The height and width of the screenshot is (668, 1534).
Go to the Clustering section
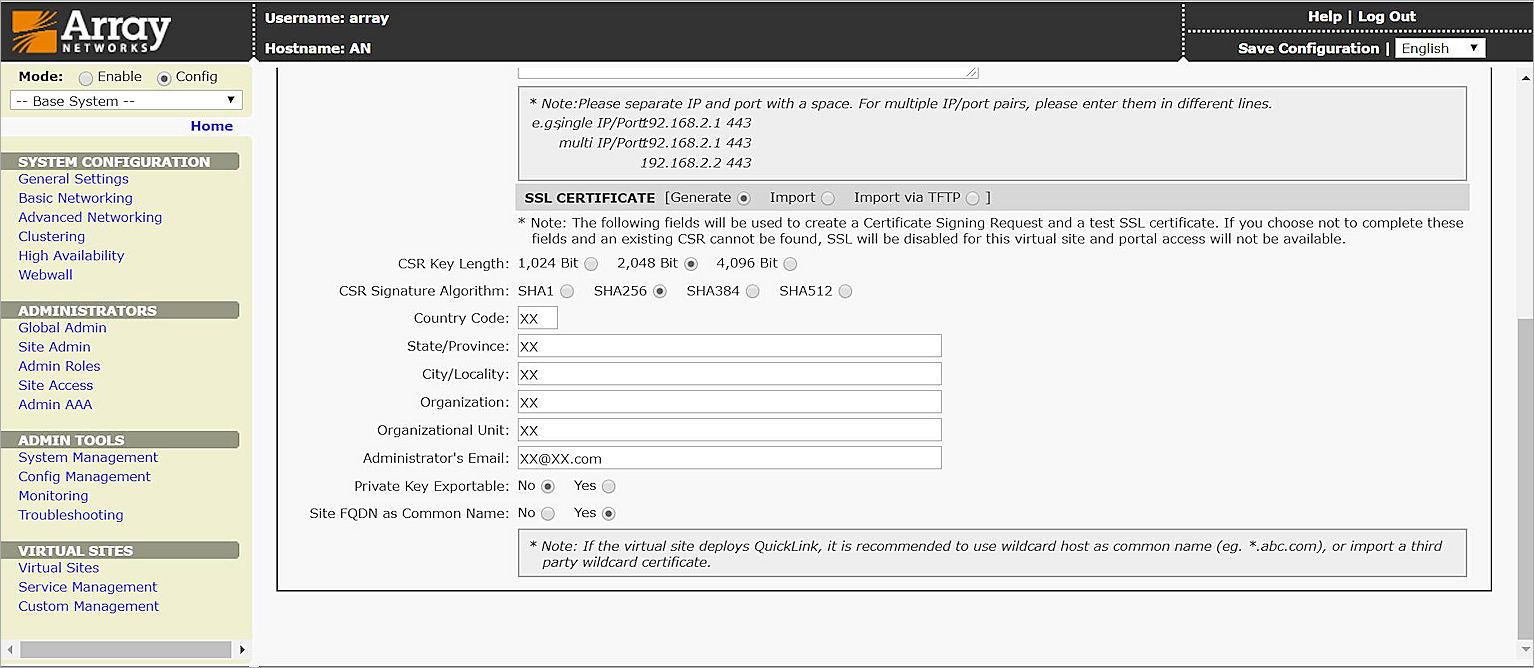click(x=51, y=236)
